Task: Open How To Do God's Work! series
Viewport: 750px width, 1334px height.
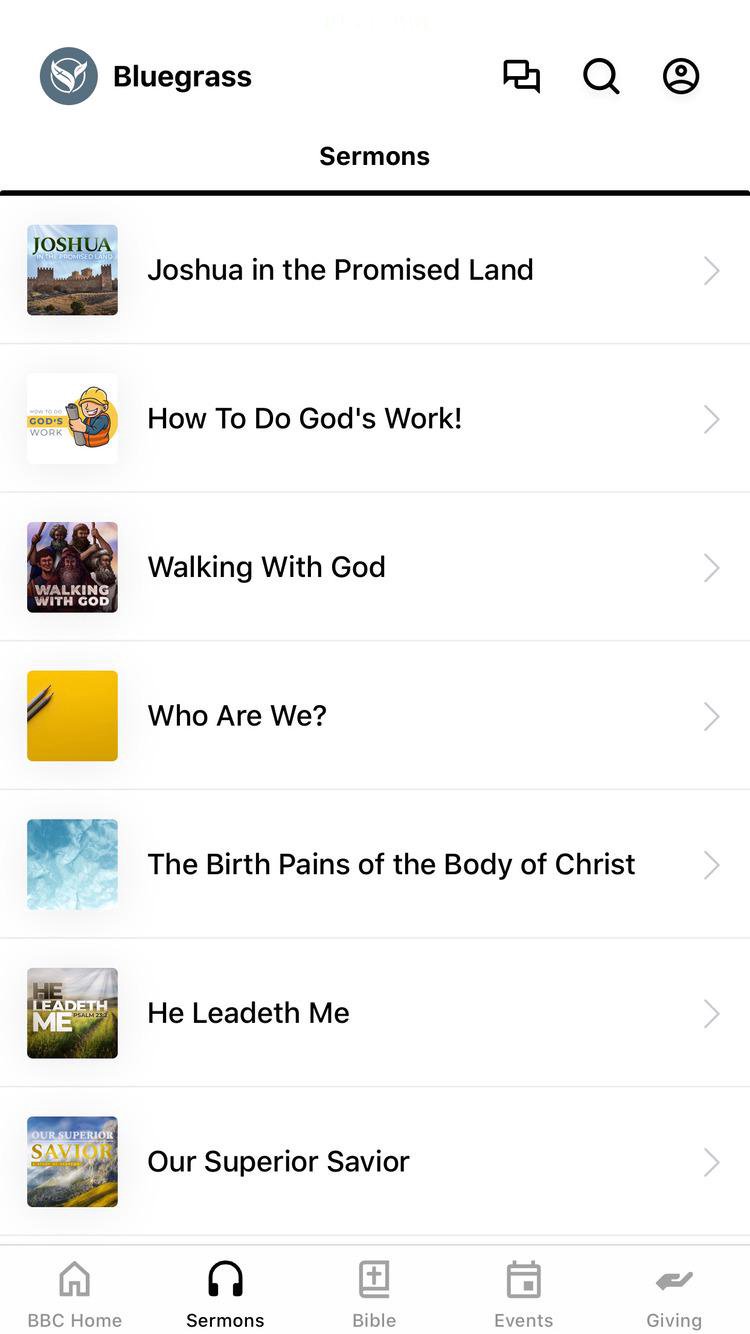Action: (x=305, y=418)
